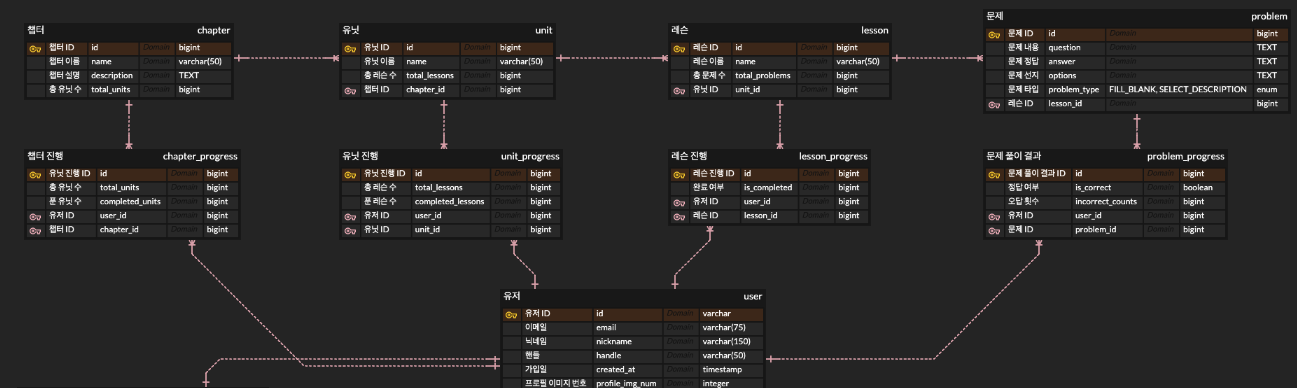Click the 'description' column in chapter table
The height and width of the screenshot is (388, 1297).
112,76
